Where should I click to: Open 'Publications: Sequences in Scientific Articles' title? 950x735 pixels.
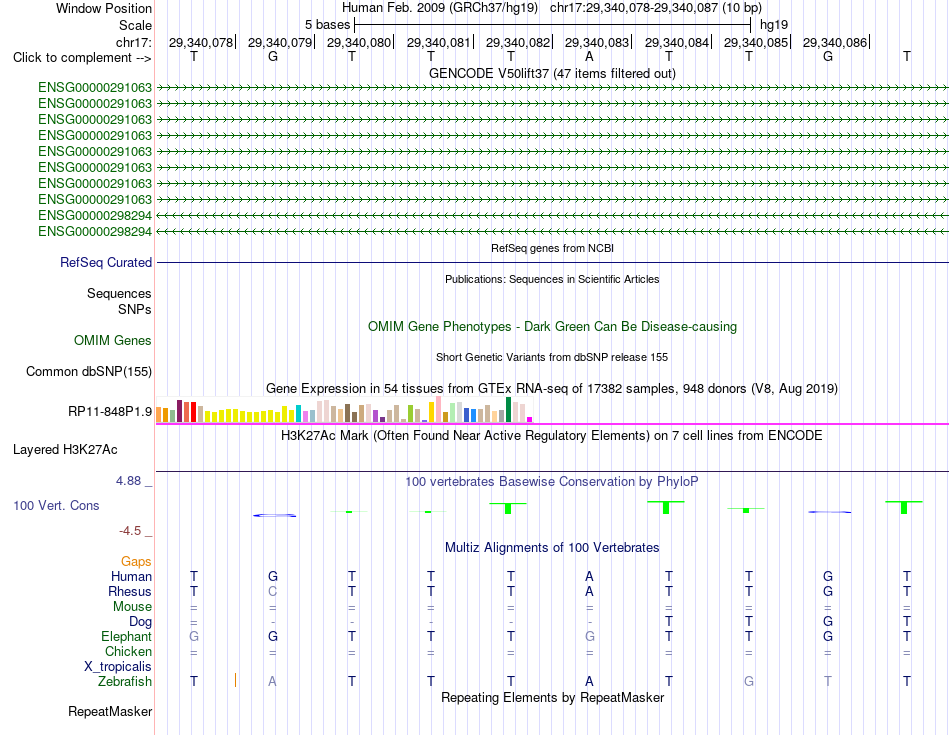[x=552, y=279]
